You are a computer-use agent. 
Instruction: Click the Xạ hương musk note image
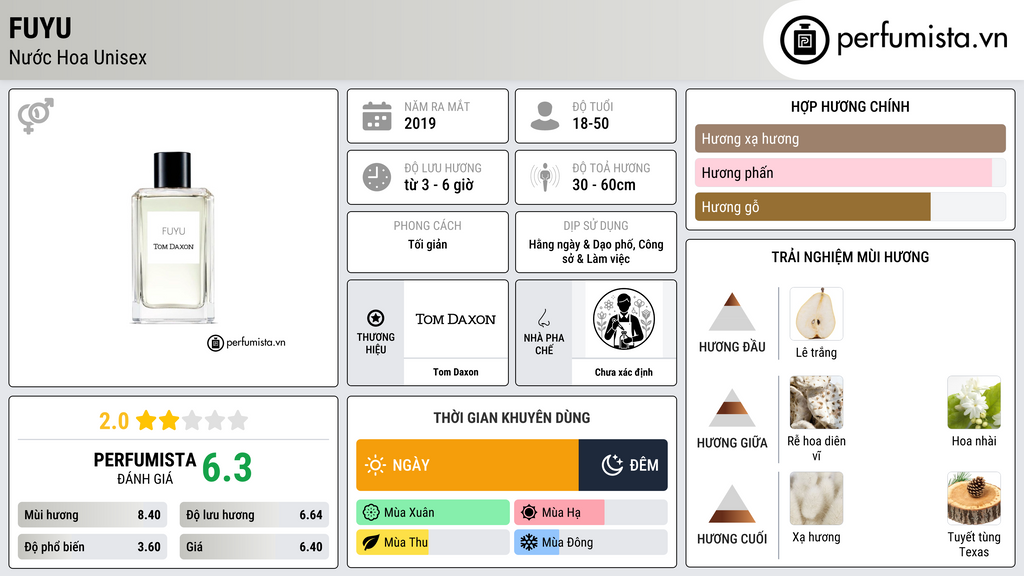click(x=816, y=499)
